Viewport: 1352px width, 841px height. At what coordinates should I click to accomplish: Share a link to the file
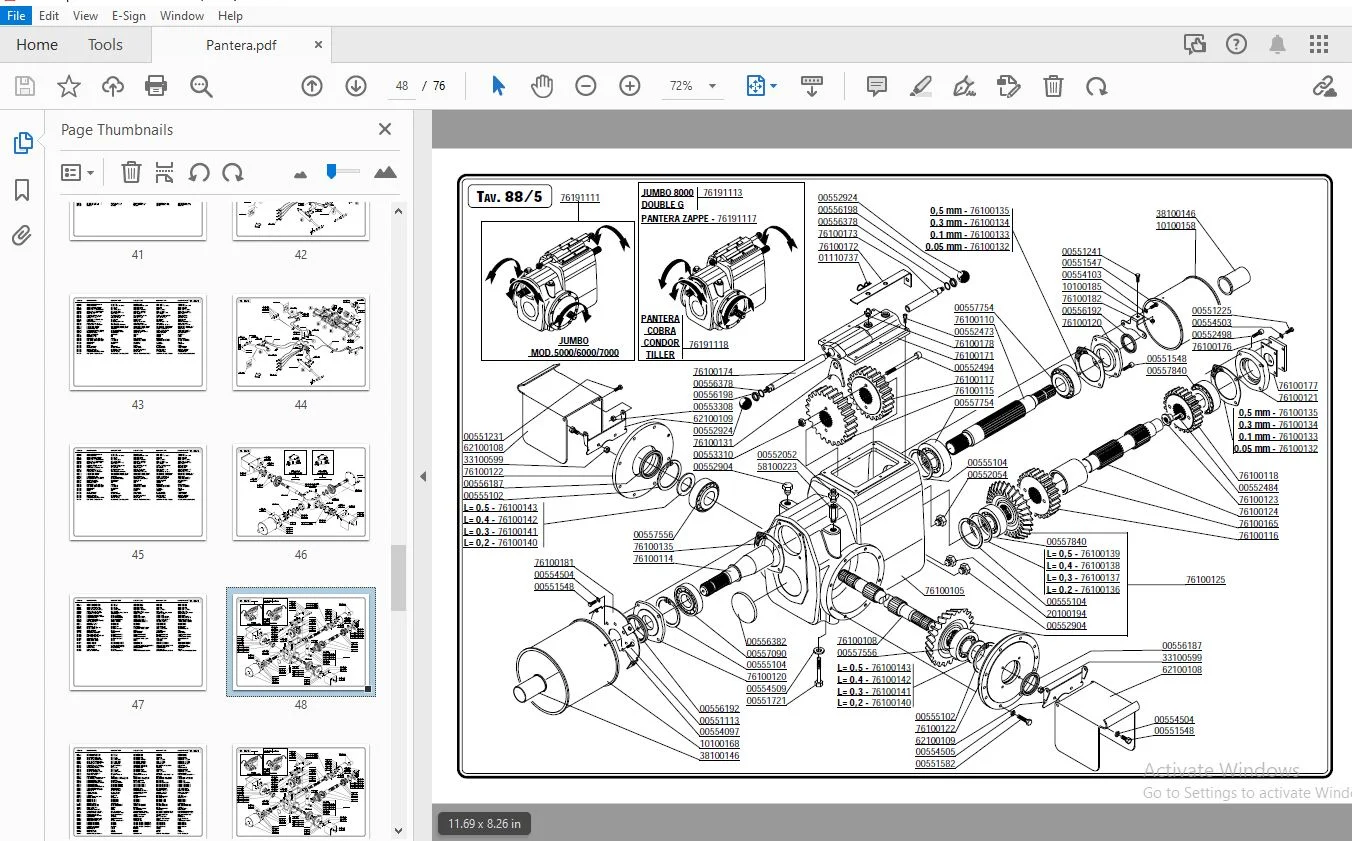click(1325, 86)
